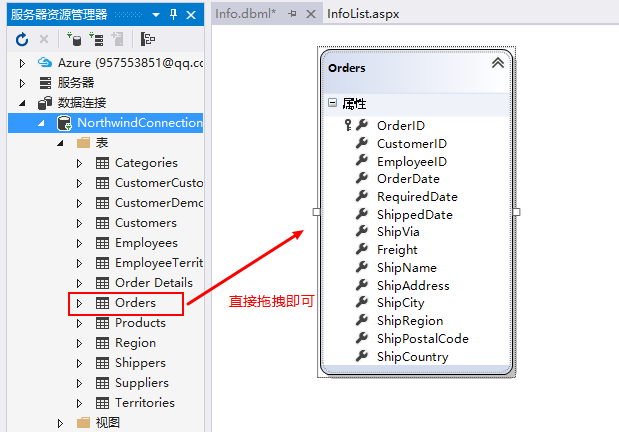
Task: Switch to the InfoList.aspx tab
Action: [363, 14]
